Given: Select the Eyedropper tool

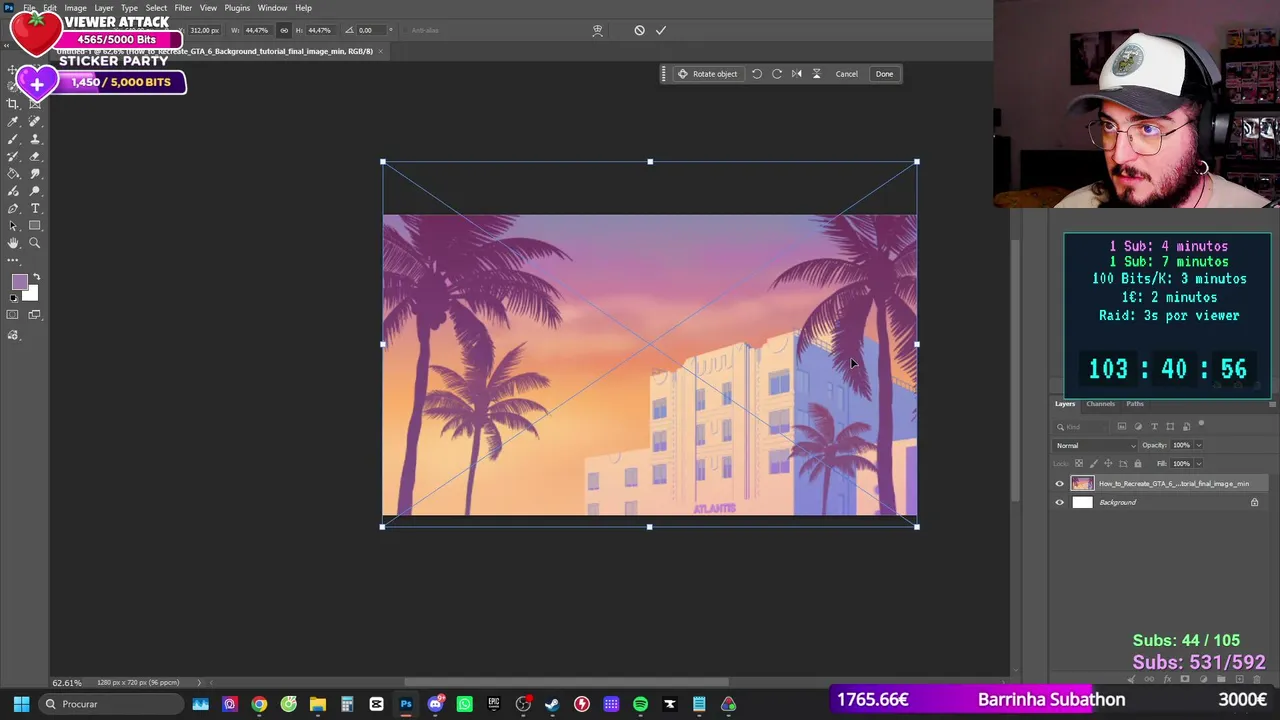Looking at the screenshot, I should (x=13, y=122).
